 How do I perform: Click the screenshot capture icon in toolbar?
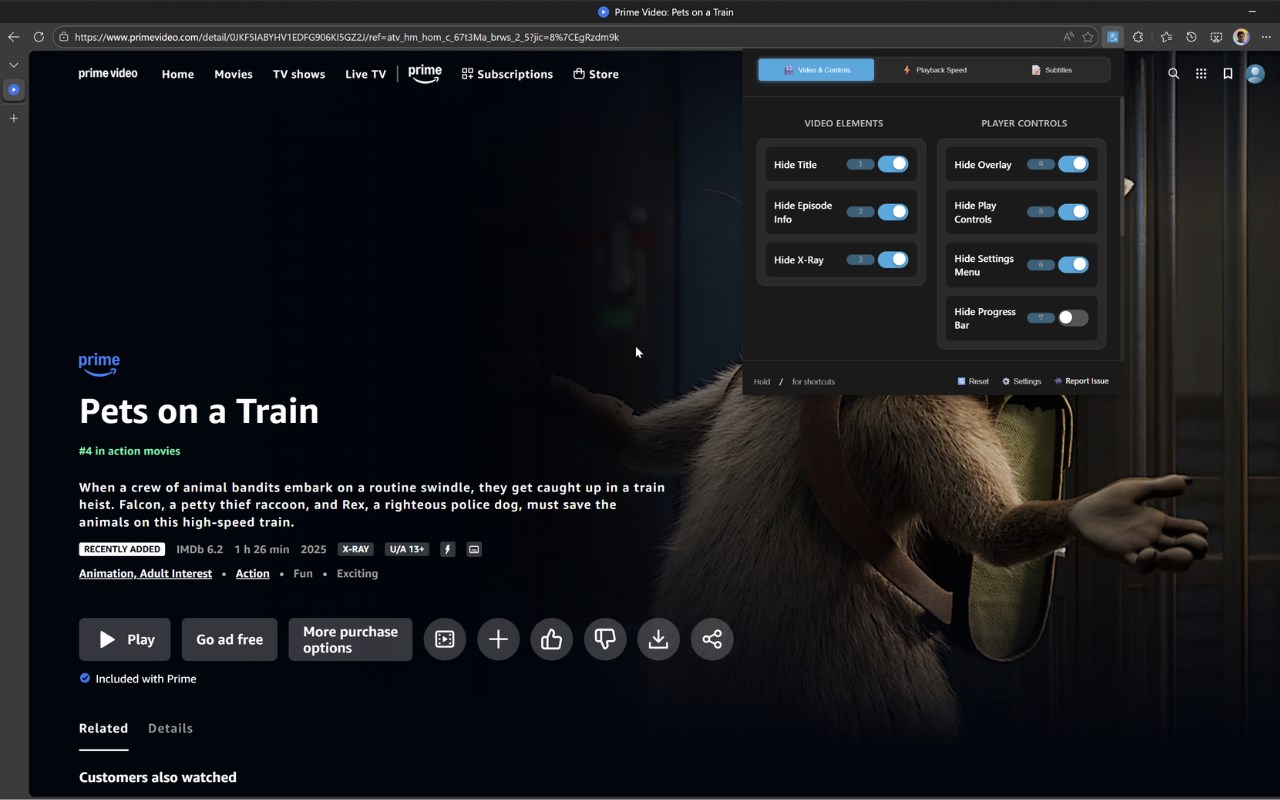[x=1216, y=37]
